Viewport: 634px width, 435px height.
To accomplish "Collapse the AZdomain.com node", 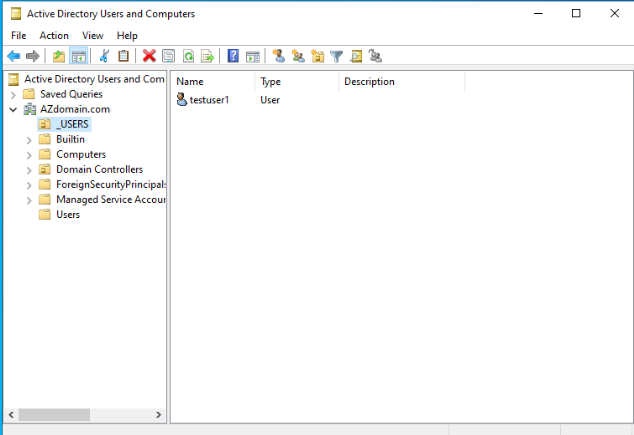I will coord(13,110).
